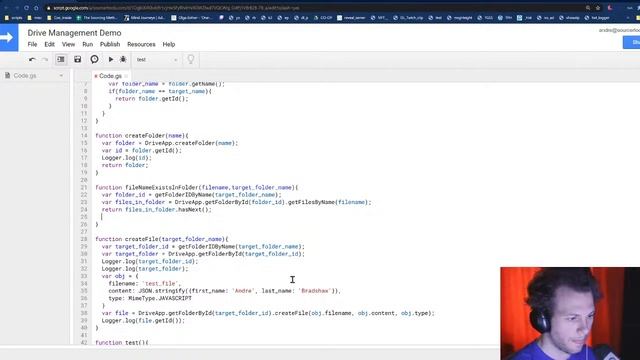Bookmark this page with the star icon
Viewport: 640px width, 360px height.
pos(598,8)
